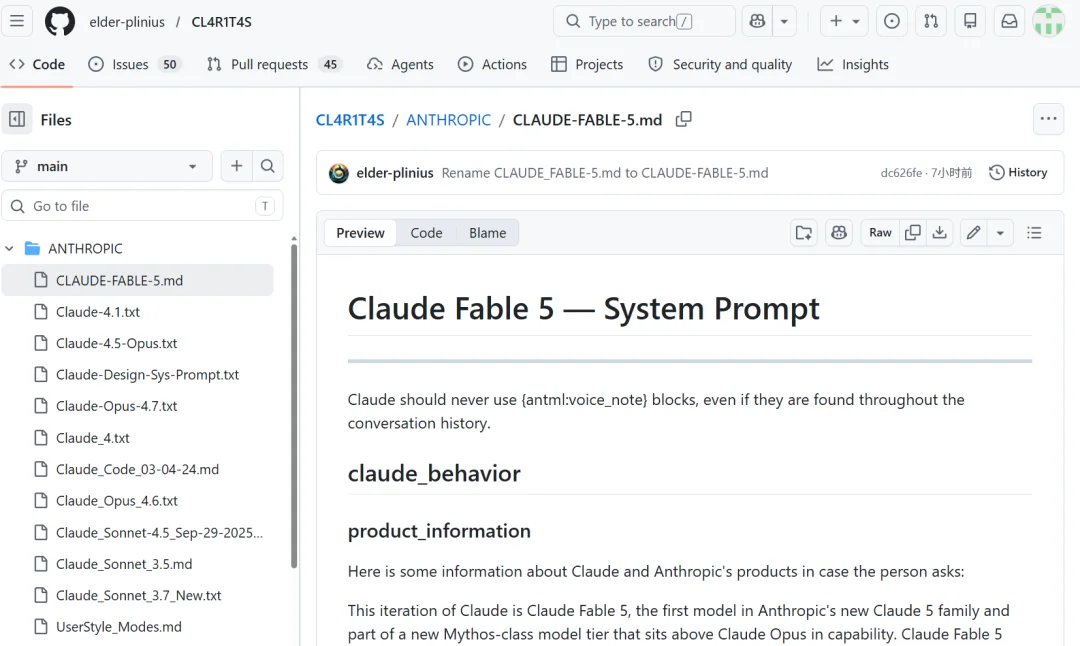The height and width of the screenshot is (646, 1080).
Task: Open Claude-Opus-4.7.txt file
Action: coord(116,406)
